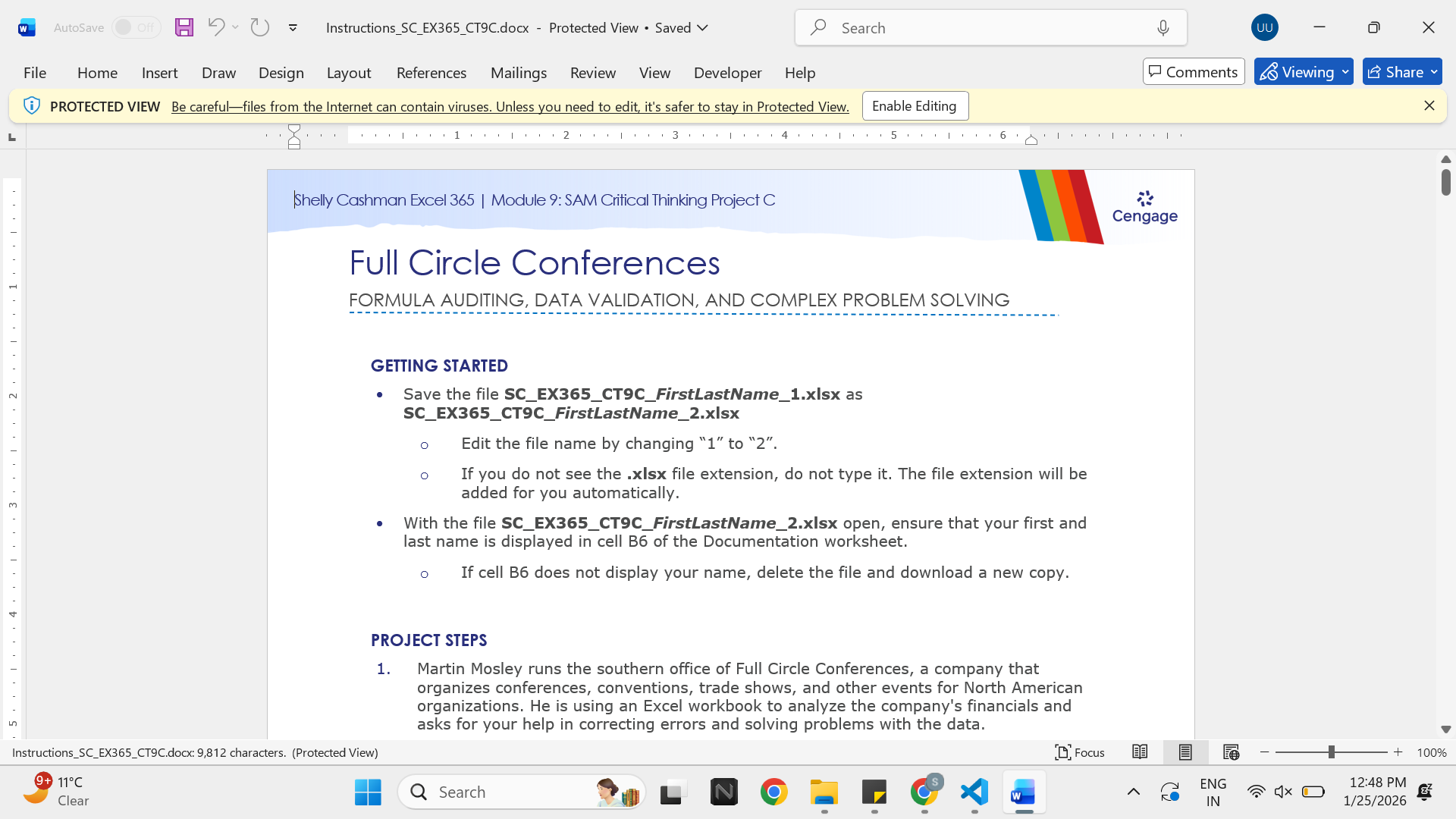
Task: Click the 100% zoom level
Action: pyautogui.click(x=1432, y=752)
